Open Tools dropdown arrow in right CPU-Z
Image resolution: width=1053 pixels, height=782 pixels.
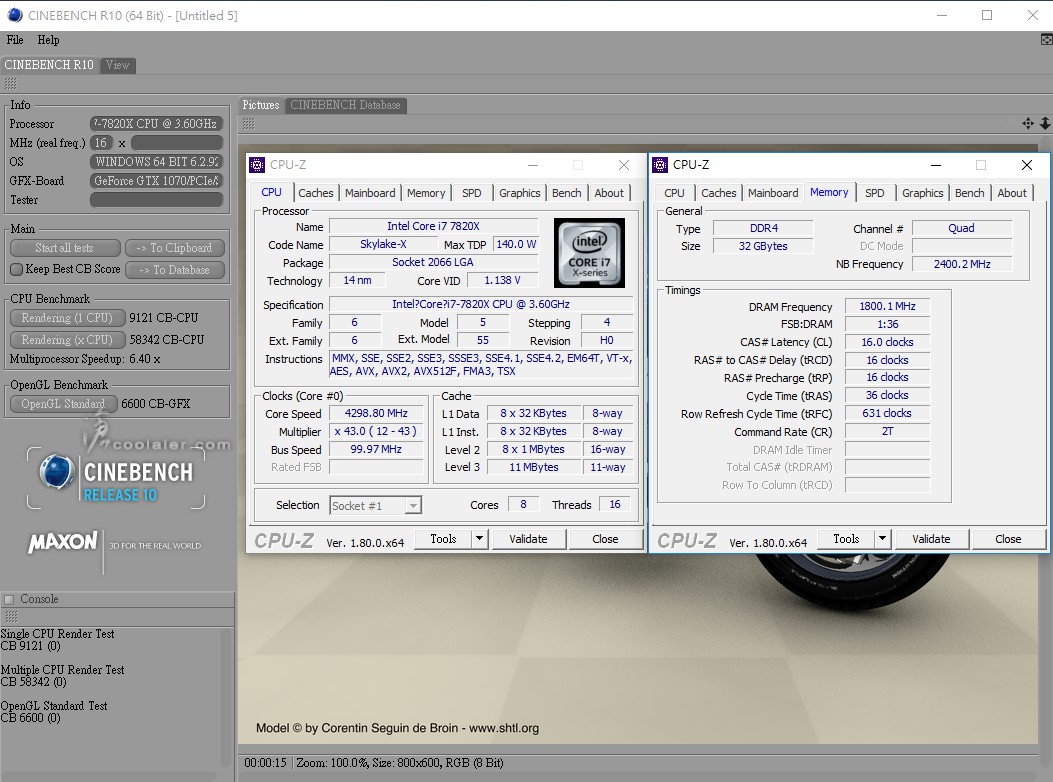tap(882, 539)
